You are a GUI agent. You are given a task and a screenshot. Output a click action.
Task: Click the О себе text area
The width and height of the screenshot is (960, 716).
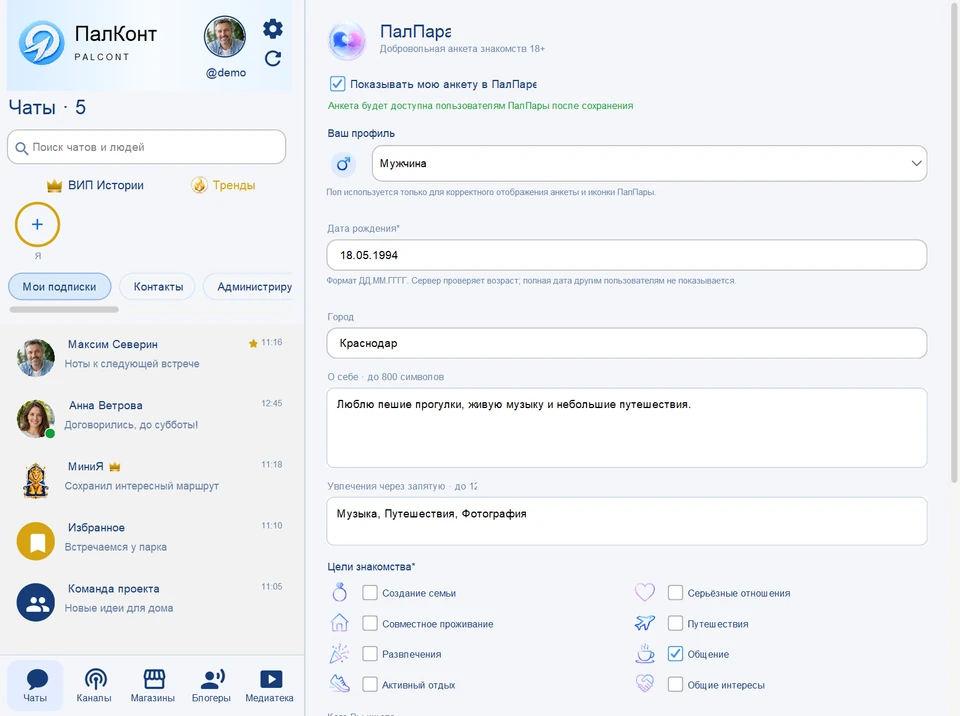tap(626, 428)
